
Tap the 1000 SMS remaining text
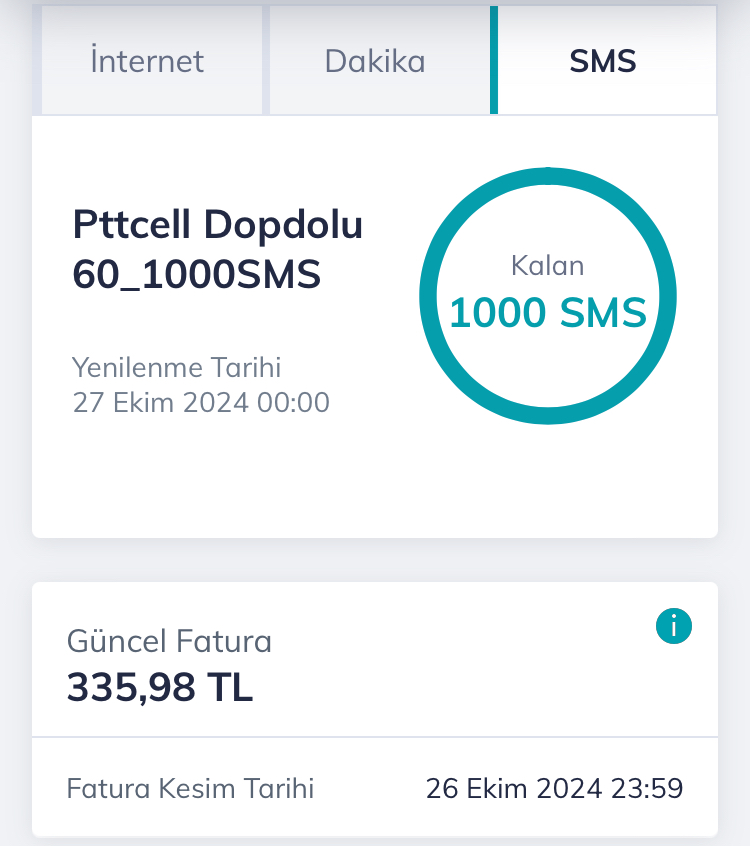548,312
